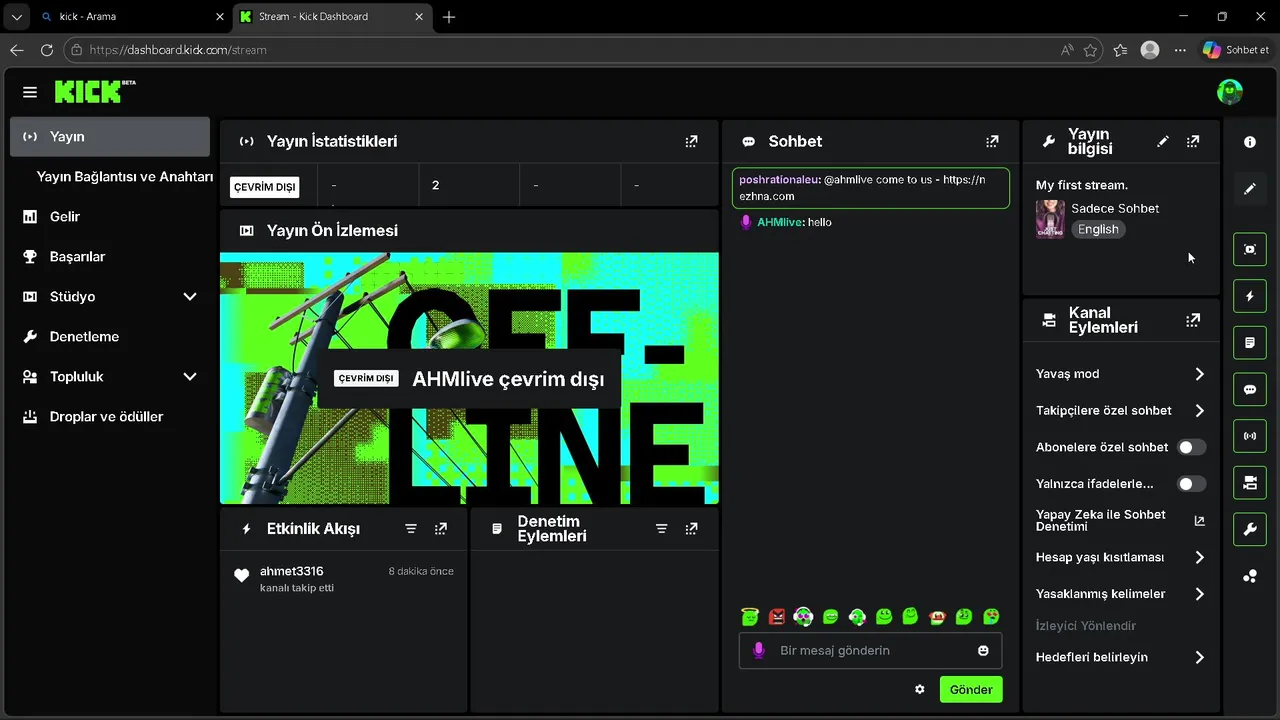Image resolution: width=1280 pixels, height=720 pixels.
Task: Open the browser tab list dropdown
Action: [x=16, y=17]
